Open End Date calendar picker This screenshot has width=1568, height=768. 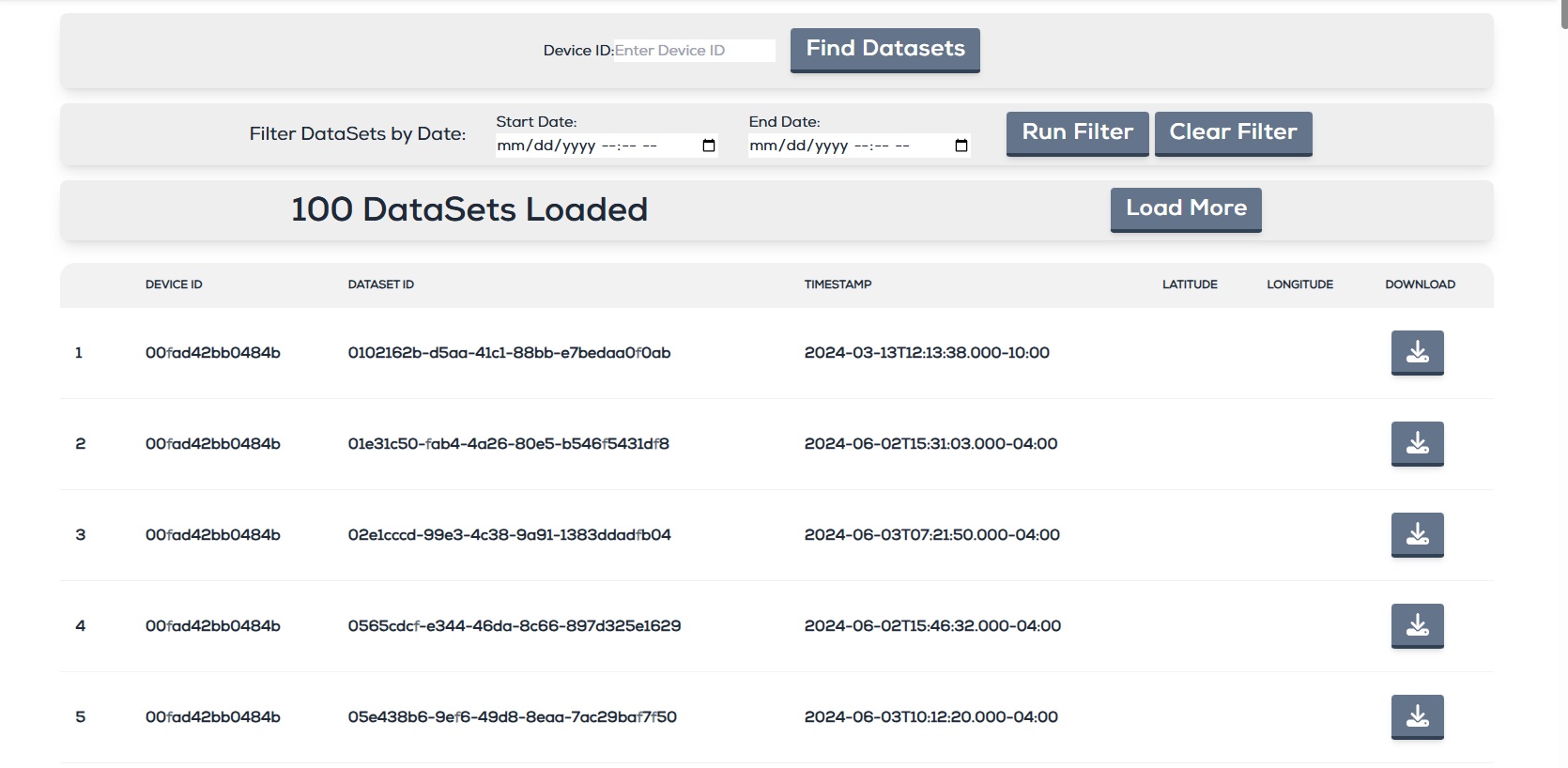click(x=961, y=146)
